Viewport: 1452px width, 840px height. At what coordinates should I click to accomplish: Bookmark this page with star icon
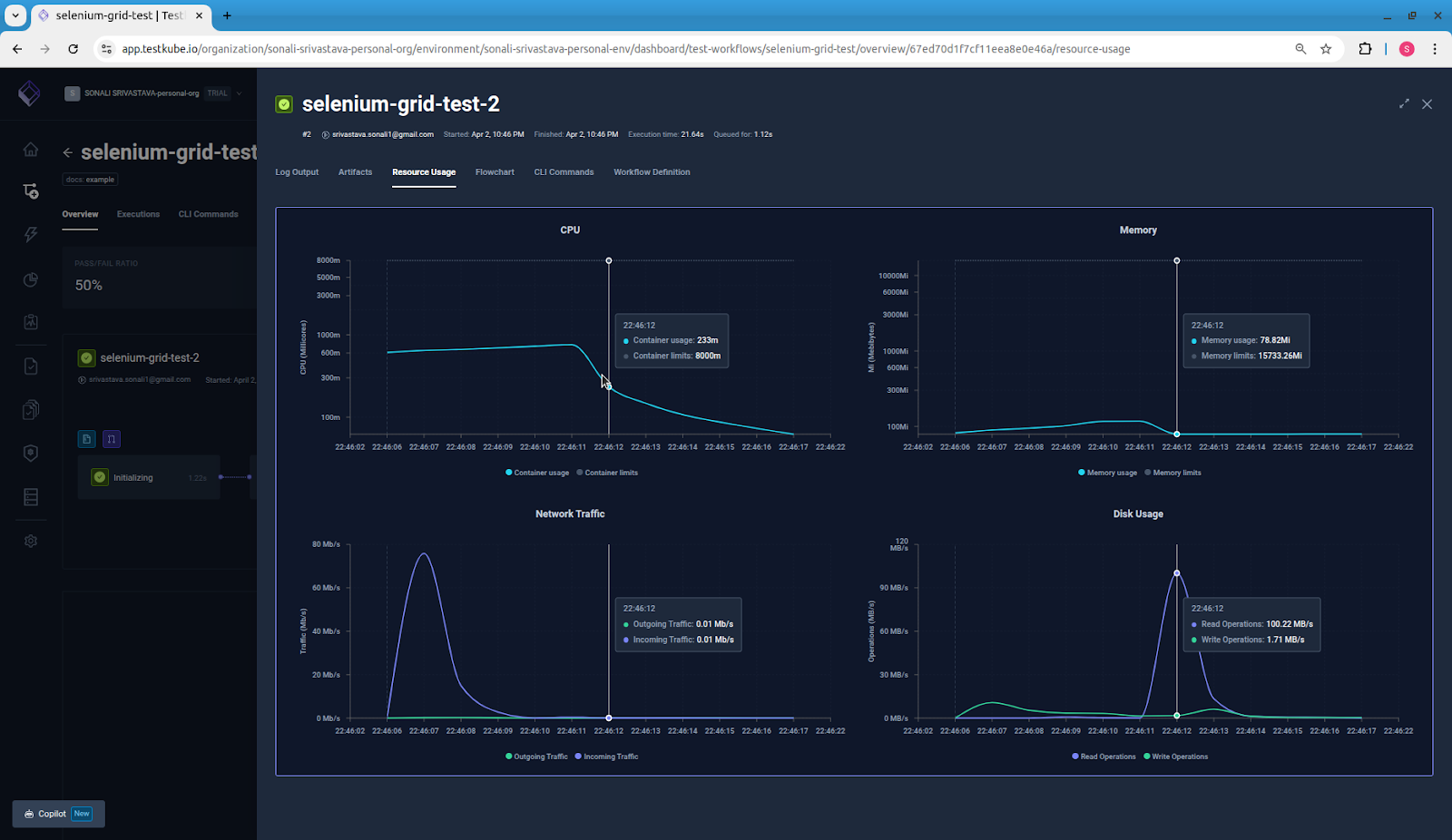tap(1326, 49)
